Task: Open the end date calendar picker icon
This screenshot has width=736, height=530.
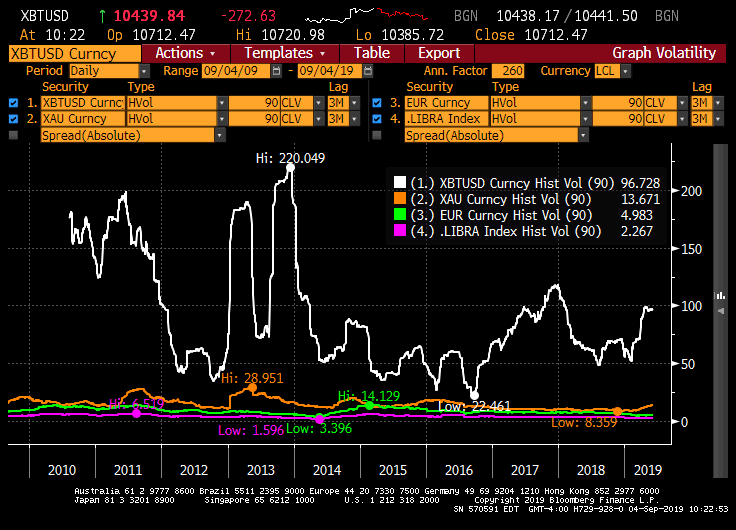Action: pos(368,71)
